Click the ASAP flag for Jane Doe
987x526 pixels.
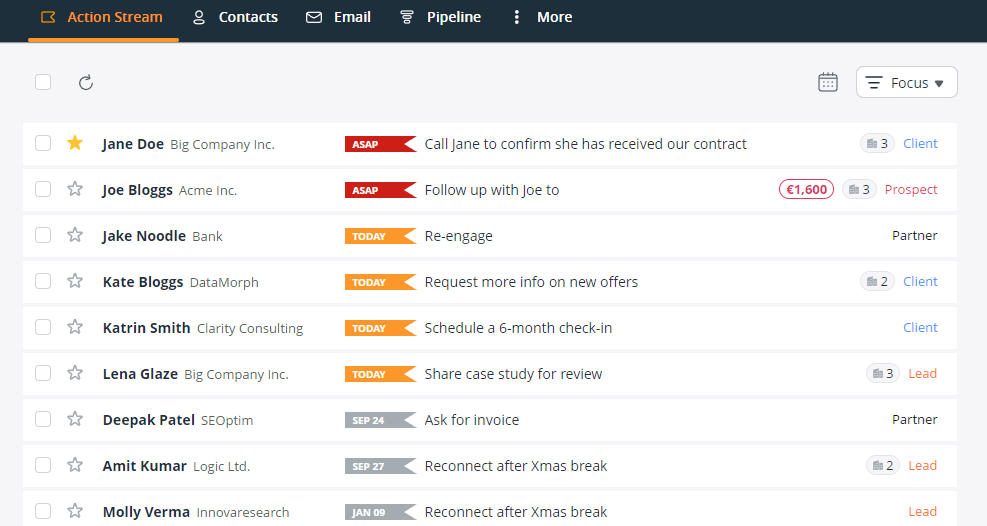pyautogui.click(x=380, y=144)
